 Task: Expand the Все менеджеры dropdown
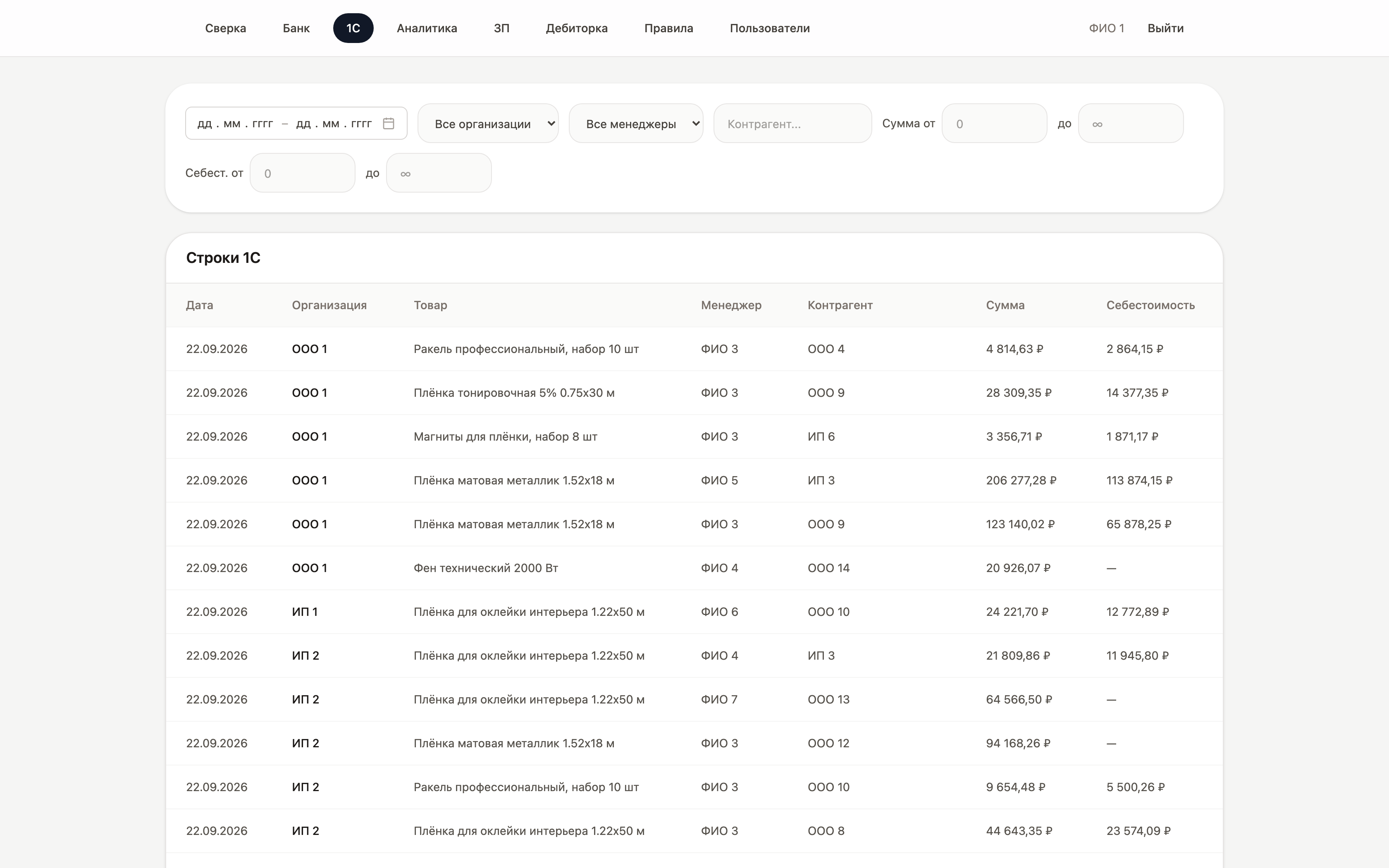tap(636, 124)
